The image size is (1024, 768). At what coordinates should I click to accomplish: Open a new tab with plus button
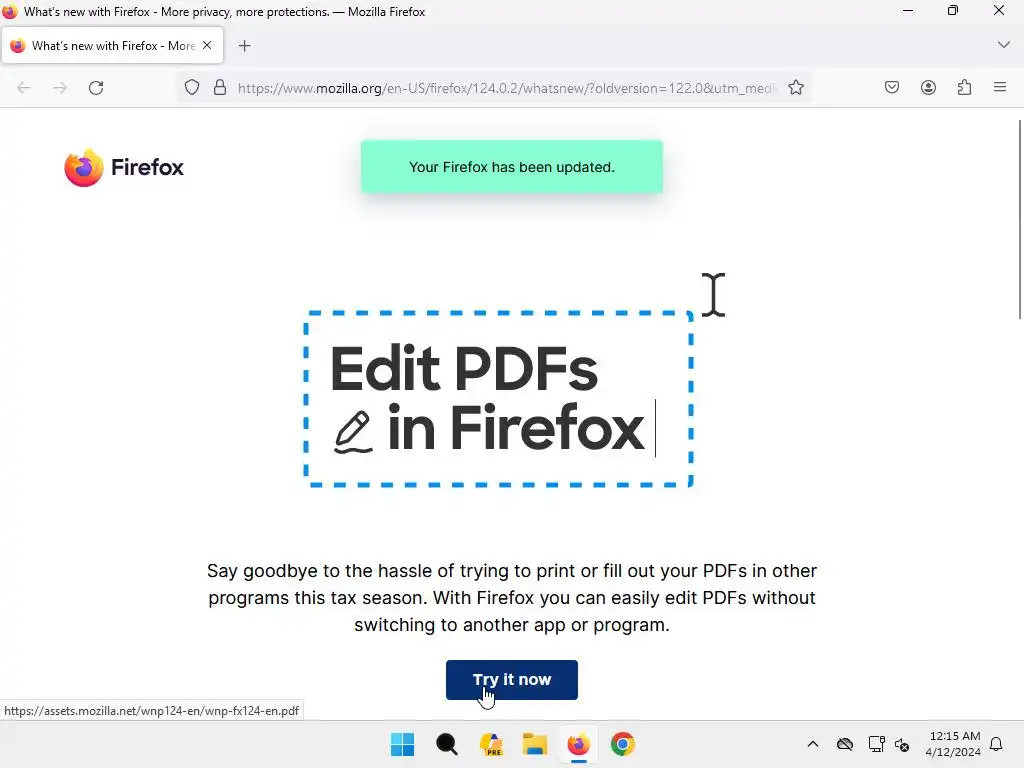tap(244, 46)
